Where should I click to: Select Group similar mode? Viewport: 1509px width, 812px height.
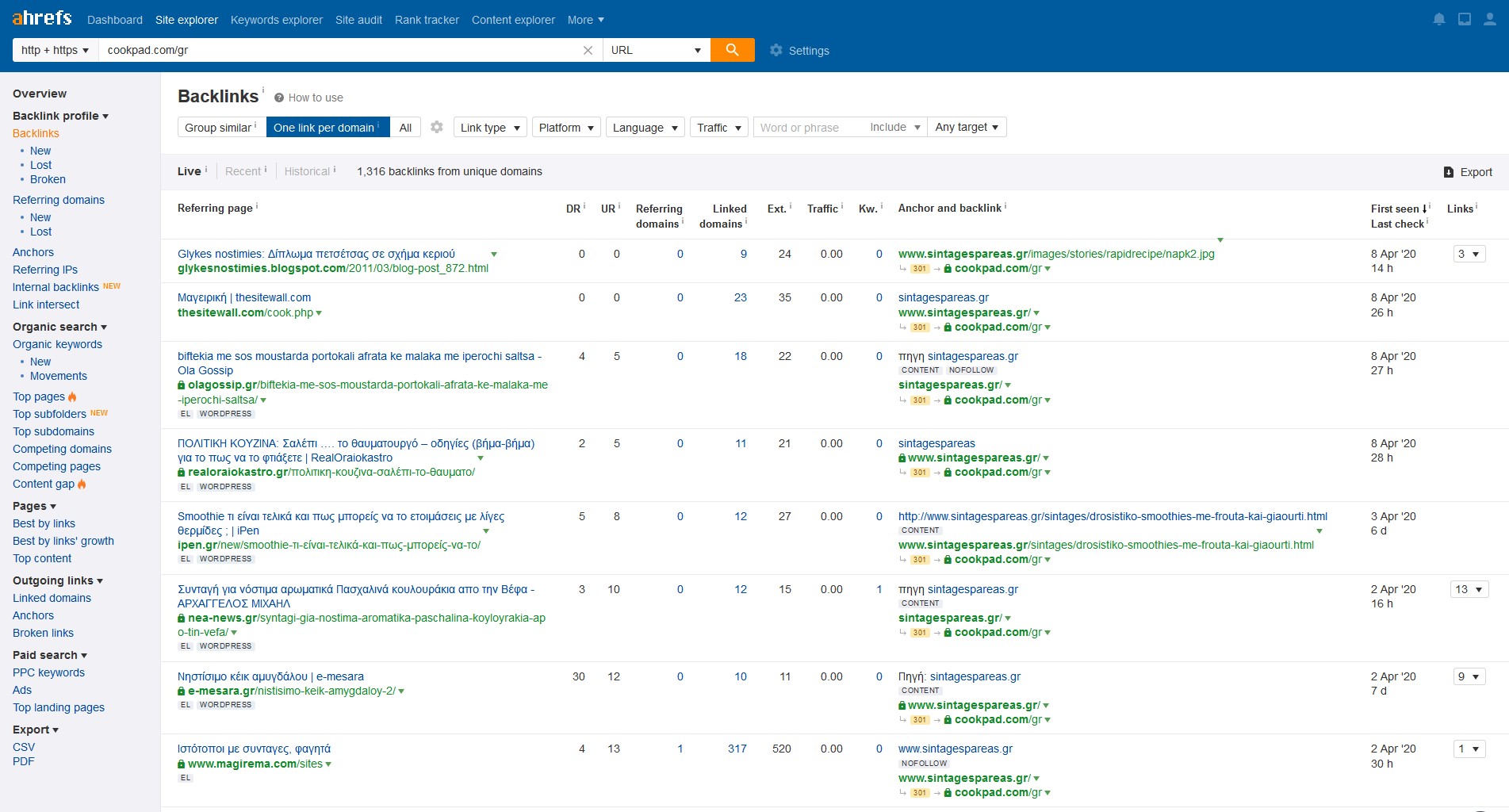(x=221, y=127)
